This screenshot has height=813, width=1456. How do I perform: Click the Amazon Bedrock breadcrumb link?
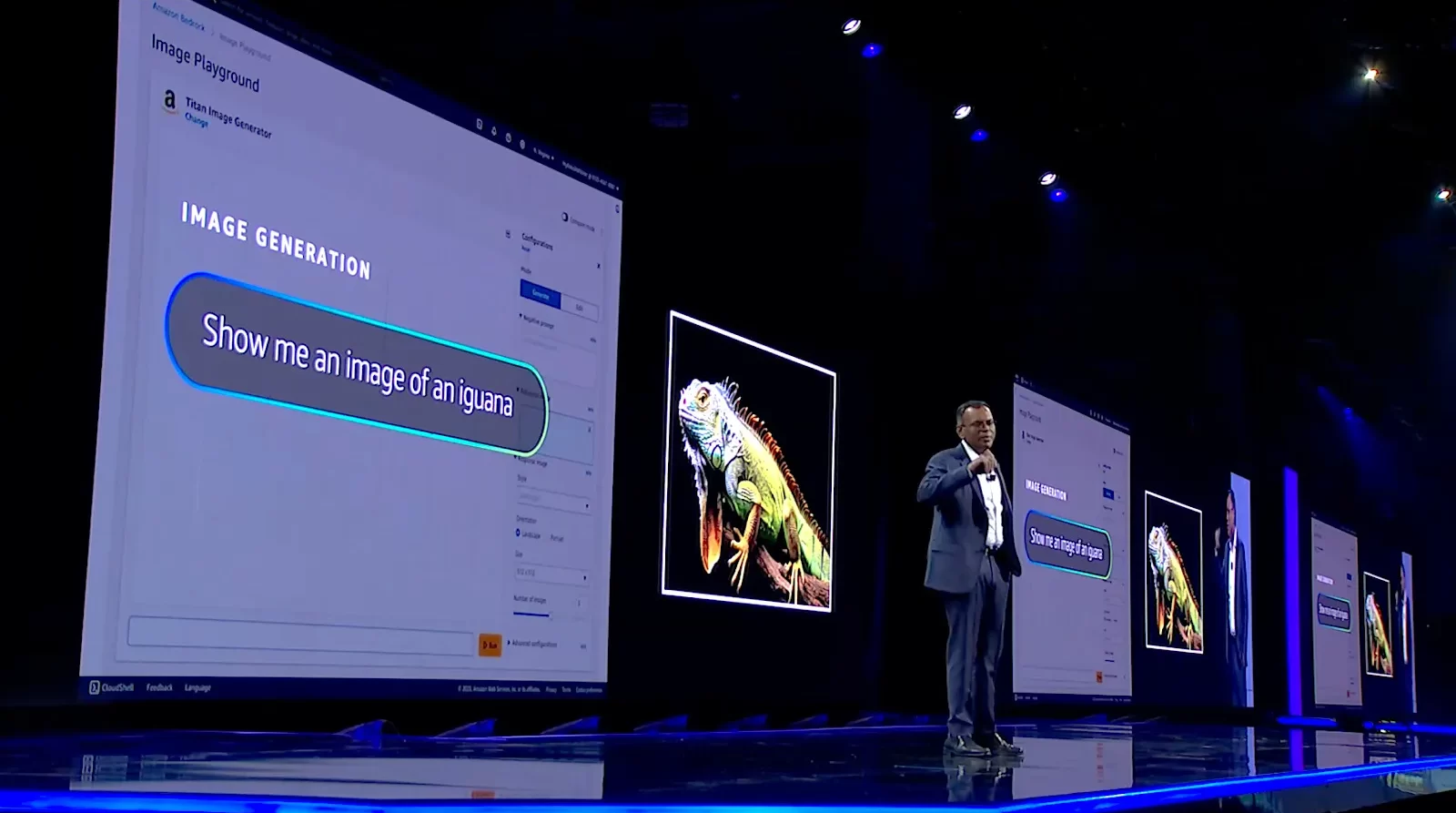coord(179,16)
